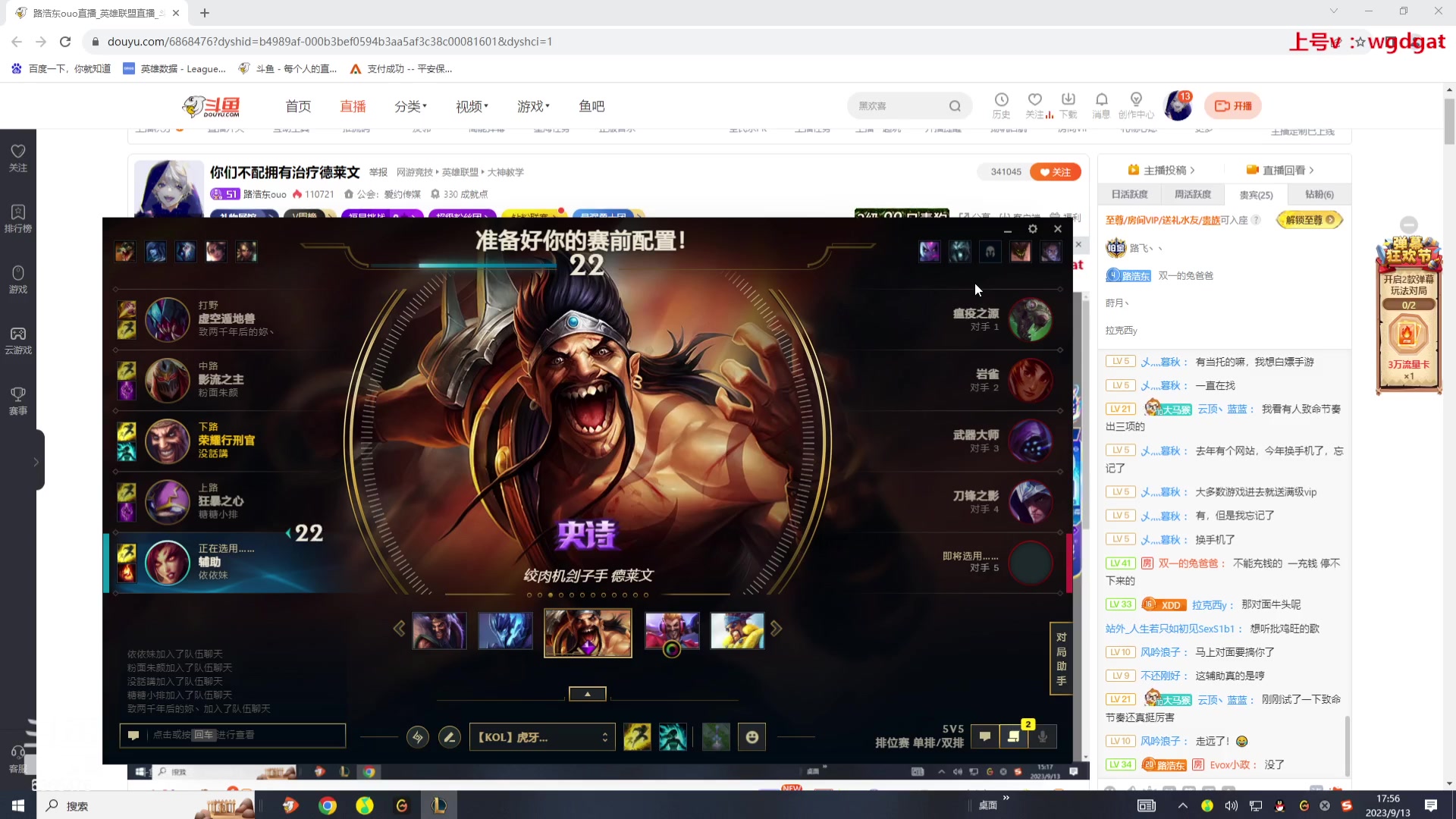1456x819 pixels.
Task: Expand the skin panel up-arrow button
Action: pyautogui.click(x=587, y=694)
